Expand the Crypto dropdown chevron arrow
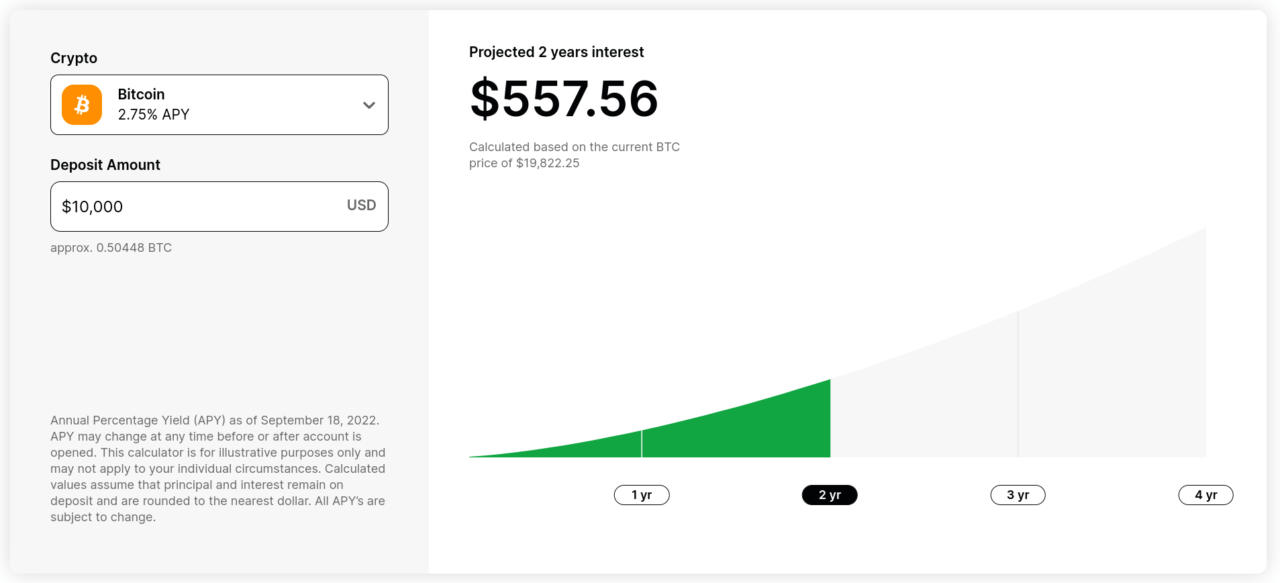 369,105
